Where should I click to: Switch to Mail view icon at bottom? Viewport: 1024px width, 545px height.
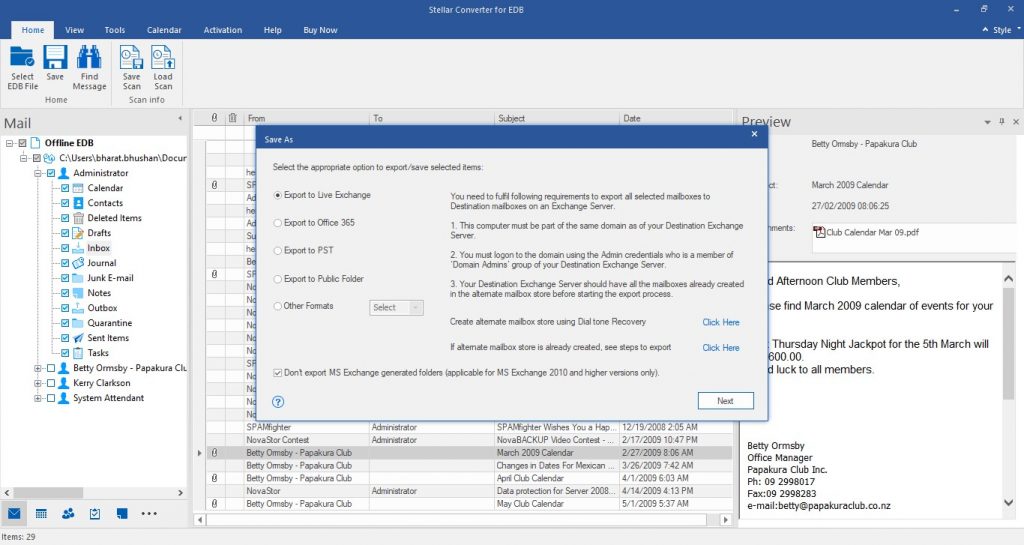pyautogui.click(x=14, y=514)
